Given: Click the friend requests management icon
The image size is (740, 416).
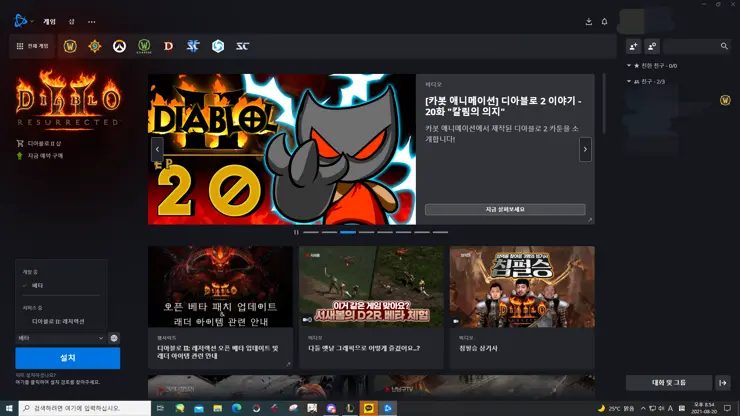Looking at the screenshot, I should tap(652, 46).
